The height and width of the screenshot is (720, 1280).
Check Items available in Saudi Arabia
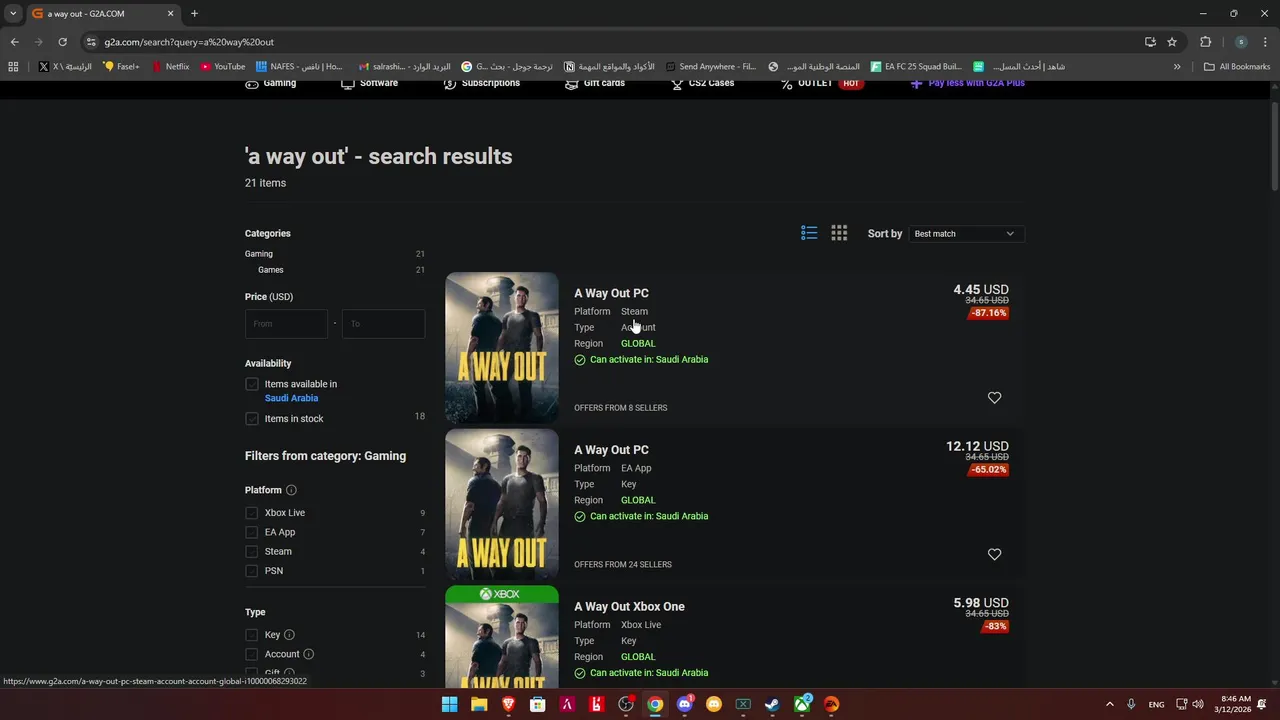pyautogui.click(x=252, y=384)
